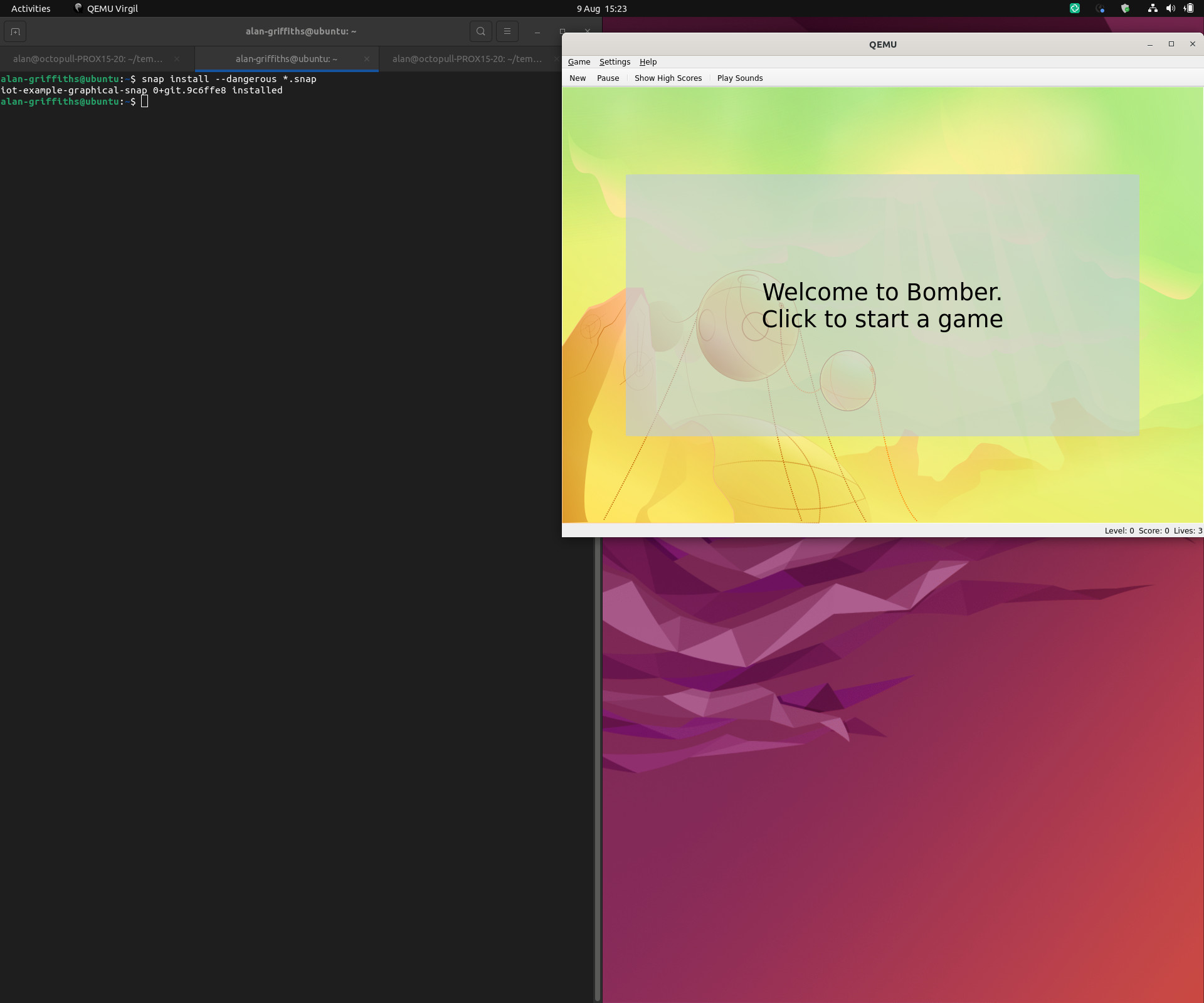Close the first alan@octopull terminal tab
The image size is (1204, 1003).
click(x=177, y=59)
